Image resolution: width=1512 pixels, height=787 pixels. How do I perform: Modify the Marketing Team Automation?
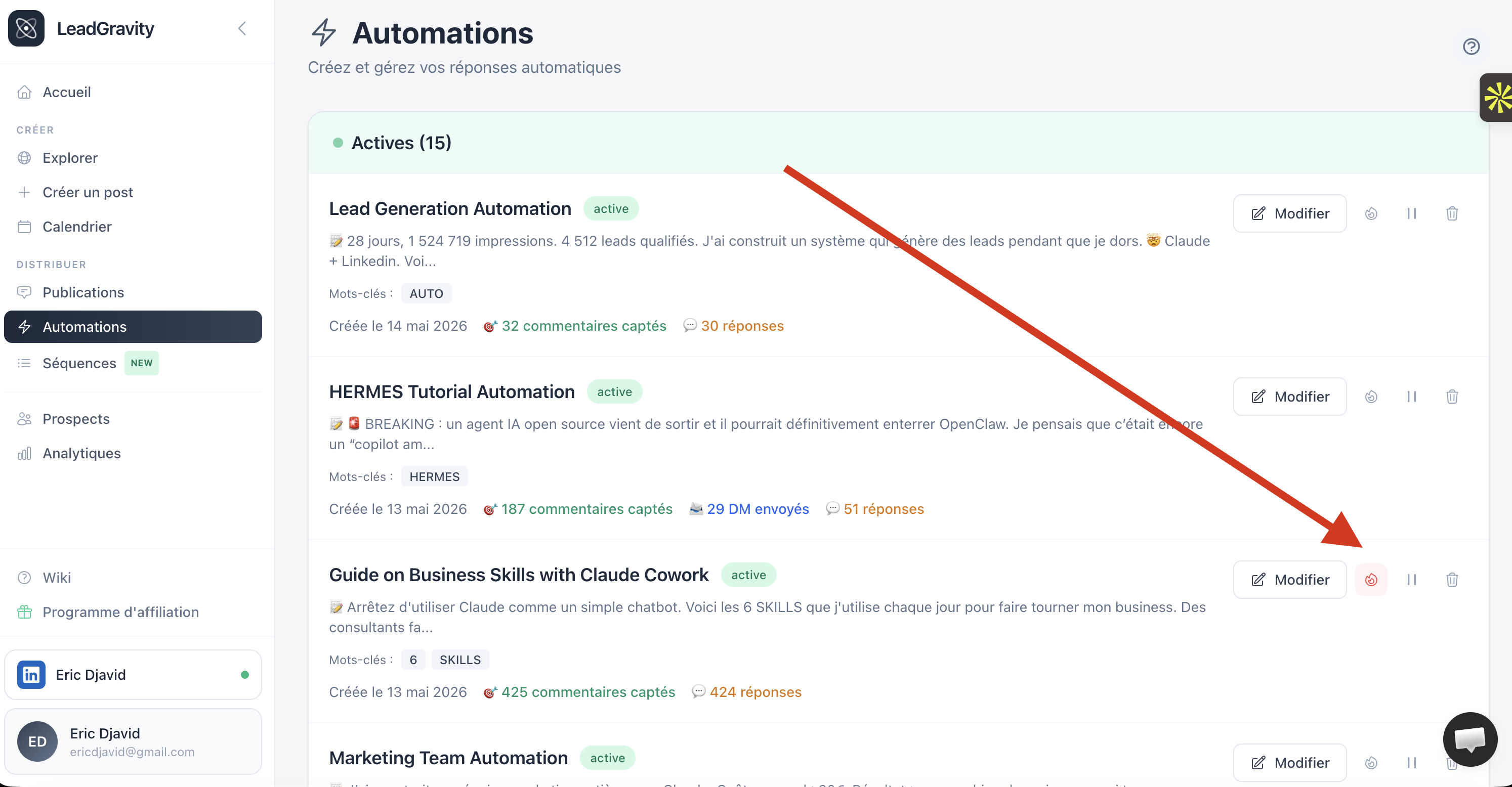pos(1290,763)
